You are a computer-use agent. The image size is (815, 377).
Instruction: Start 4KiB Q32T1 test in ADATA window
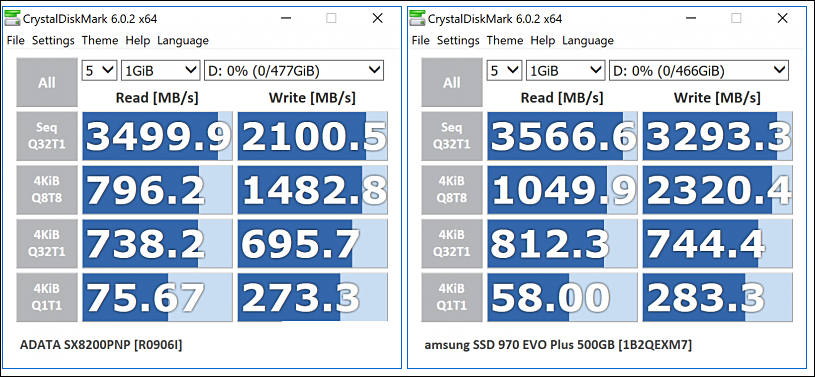tap(47, 243)
